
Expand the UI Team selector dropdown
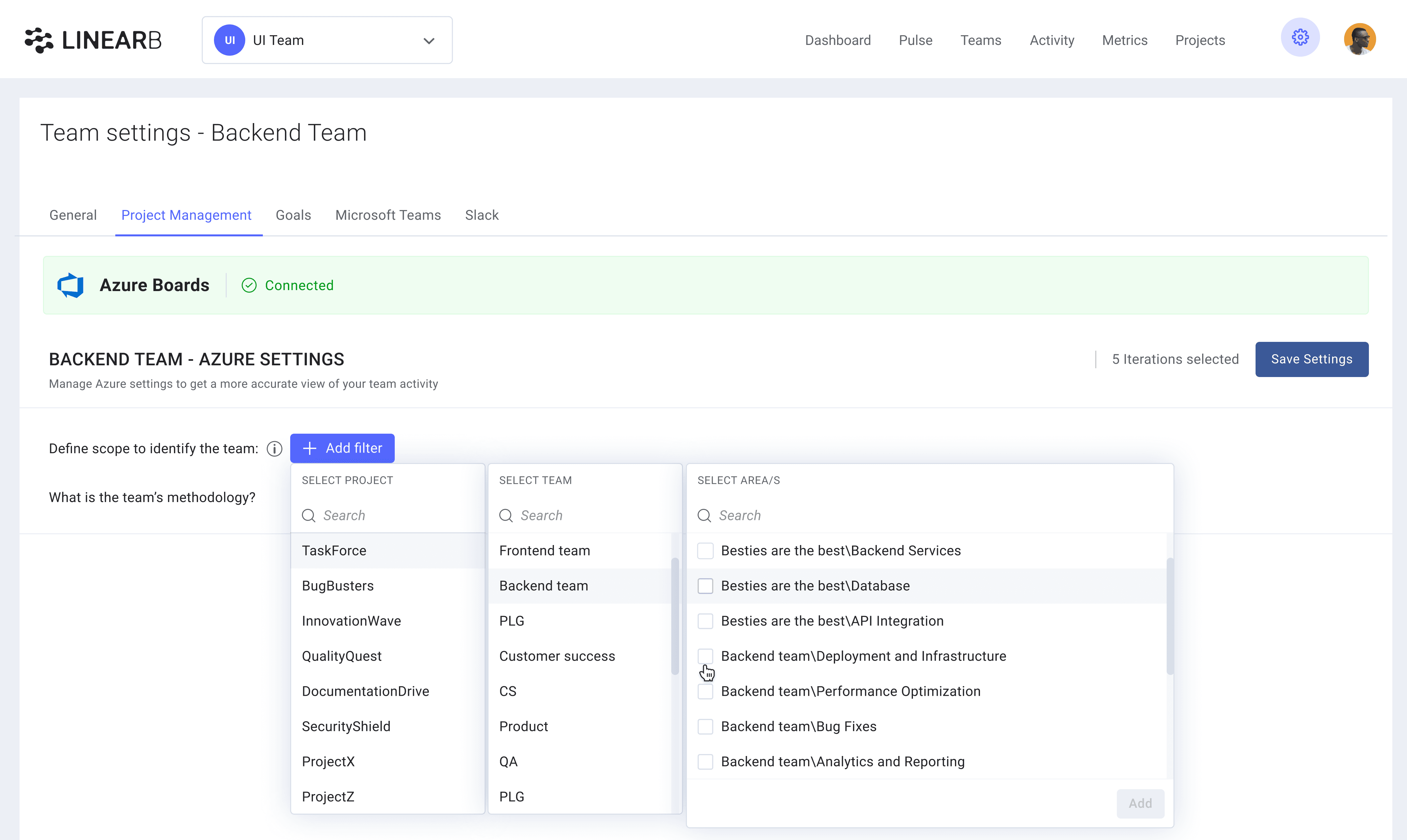(x=429, y=40)
